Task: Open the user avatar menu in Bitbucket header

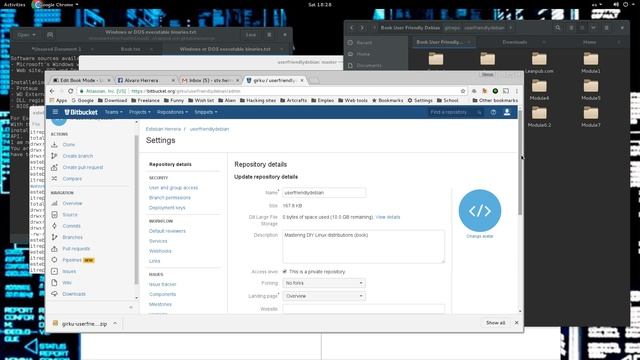Action: point(507,112)
